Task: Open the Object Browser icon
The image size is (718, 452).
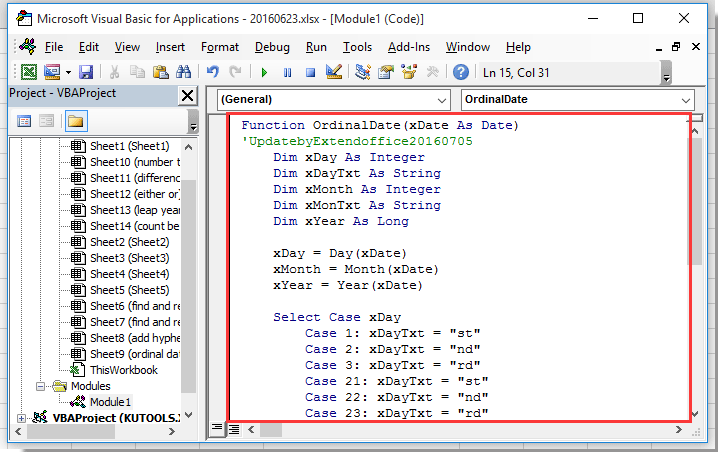Action: pos(409,72)
